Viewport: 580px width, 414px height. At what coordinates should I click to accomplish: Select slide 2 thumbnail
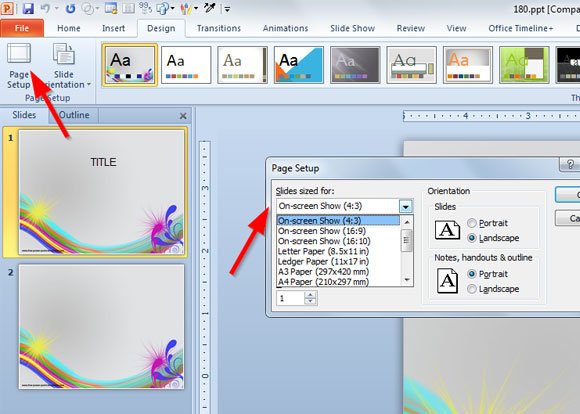pyautogui.click(x=101, y=327)
